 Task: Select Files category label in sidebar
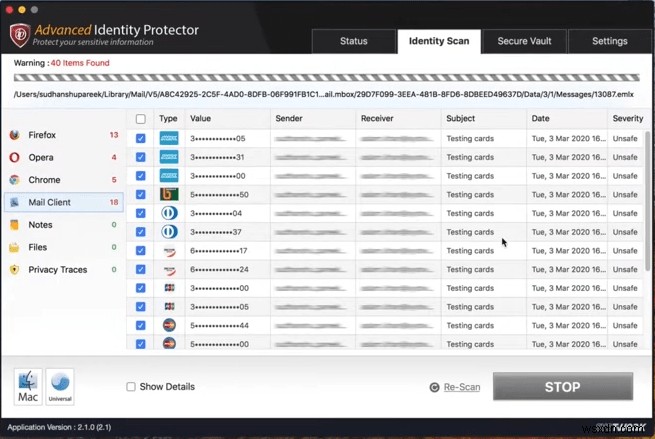(38, 247)
